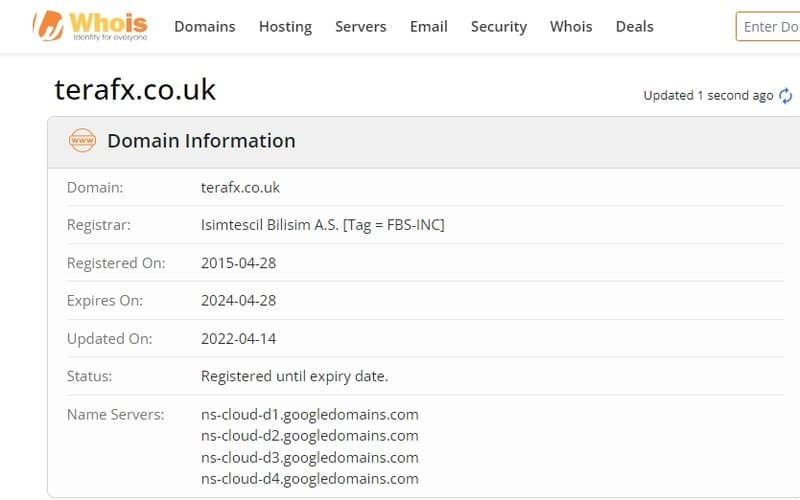Click the Updated On: label
800x500 pixels.
(x=109, y=339)
